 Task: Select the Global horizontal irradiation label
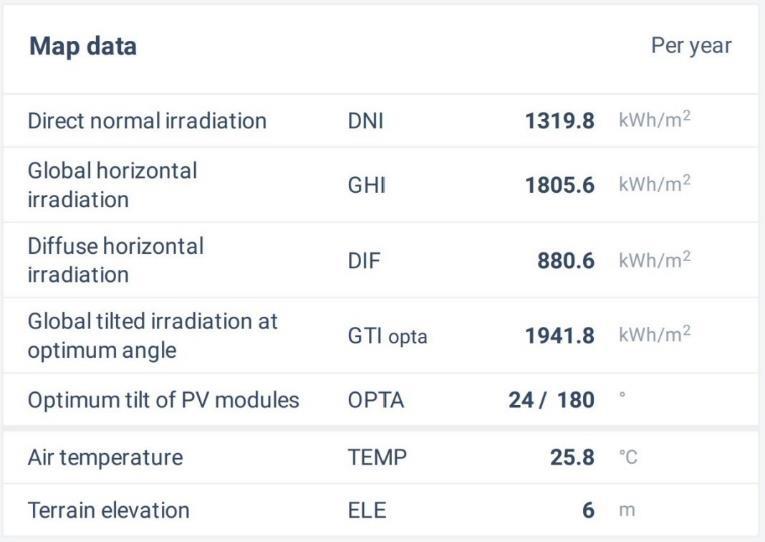[112, 185]
